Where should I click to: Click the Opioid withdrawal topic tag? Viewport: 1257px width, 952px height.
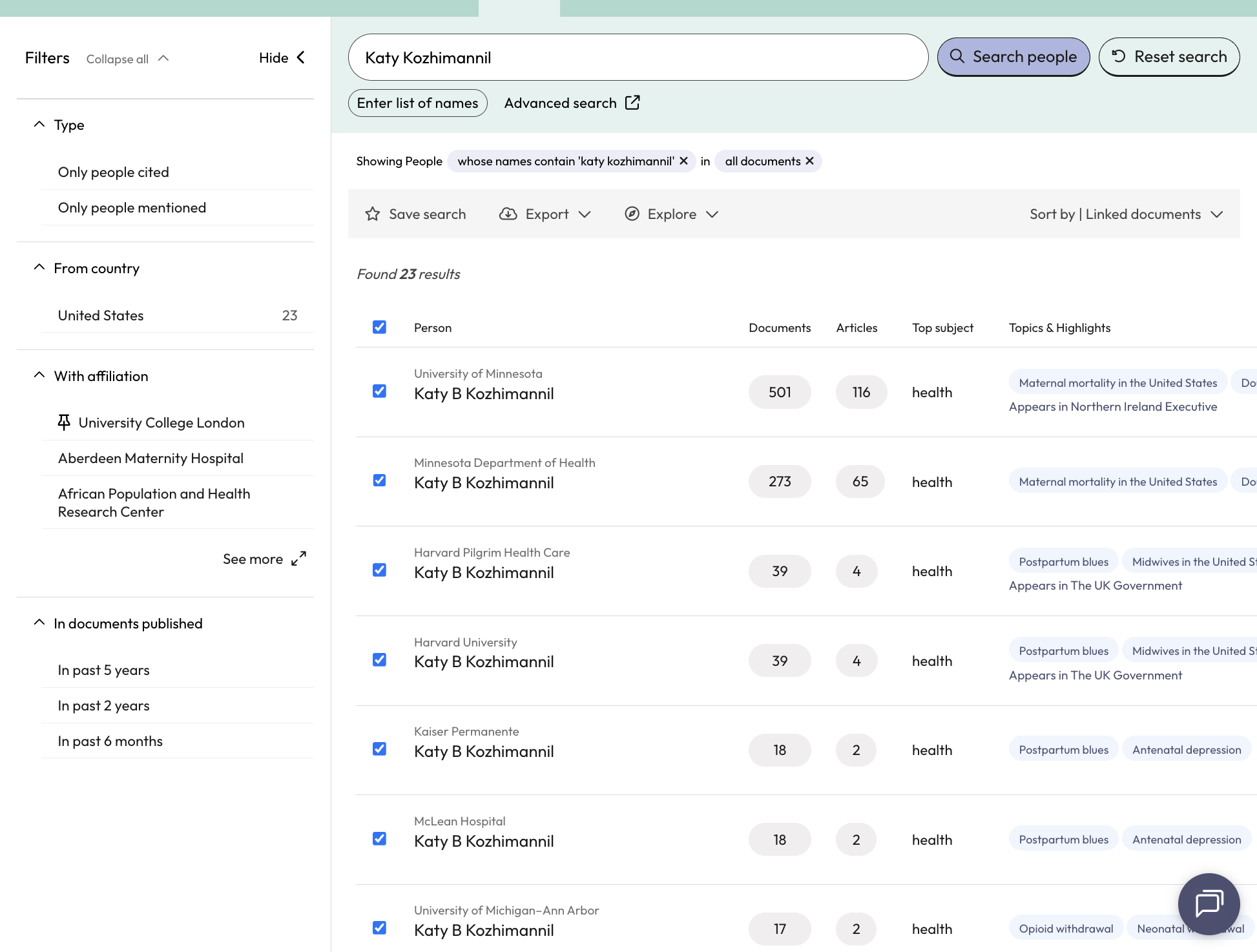point(1066,929)
